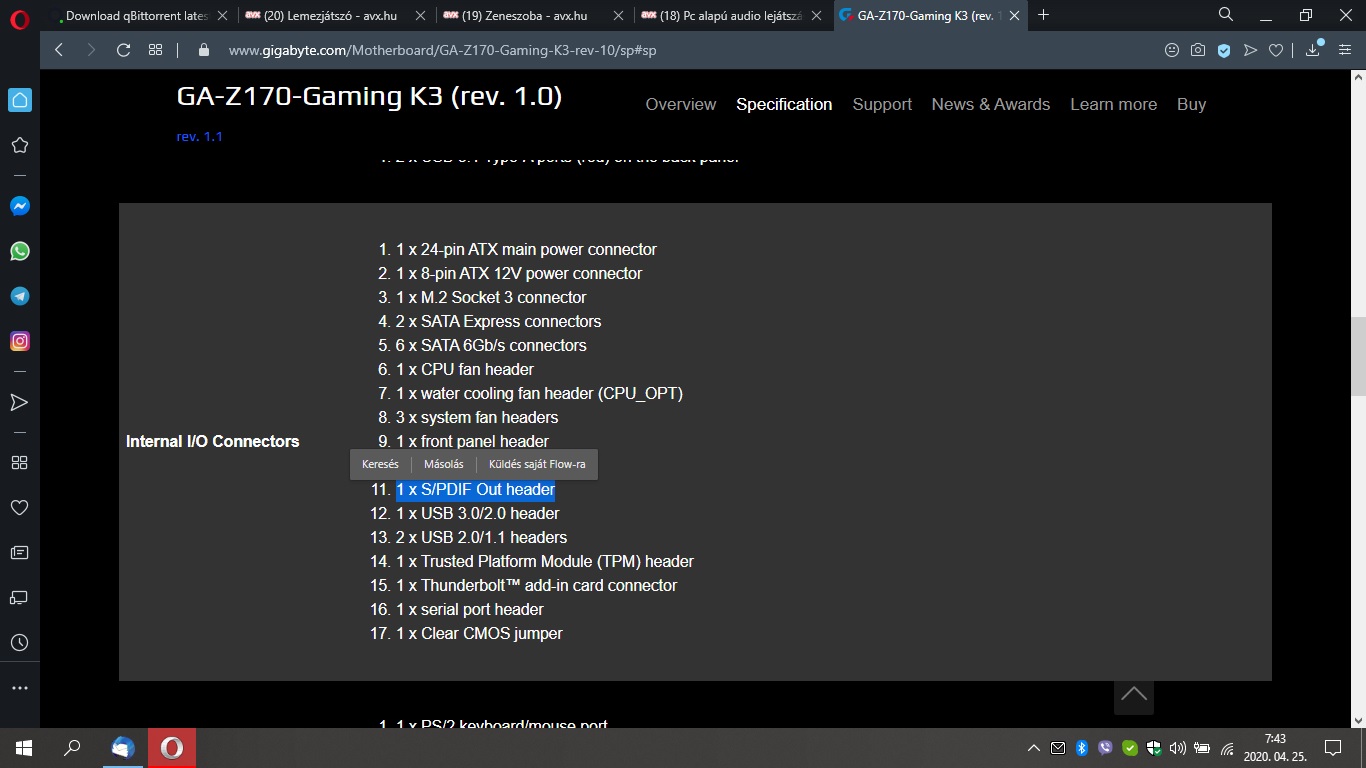Open the downloads panel

(1312, 50)
